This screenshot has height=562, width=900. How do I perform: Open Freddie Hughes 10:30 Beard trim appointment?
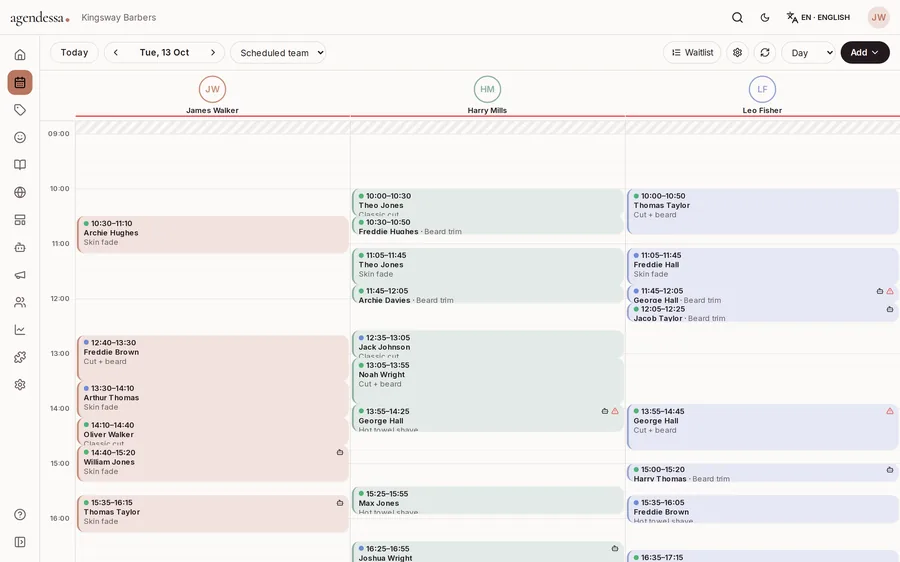(487, 225)
